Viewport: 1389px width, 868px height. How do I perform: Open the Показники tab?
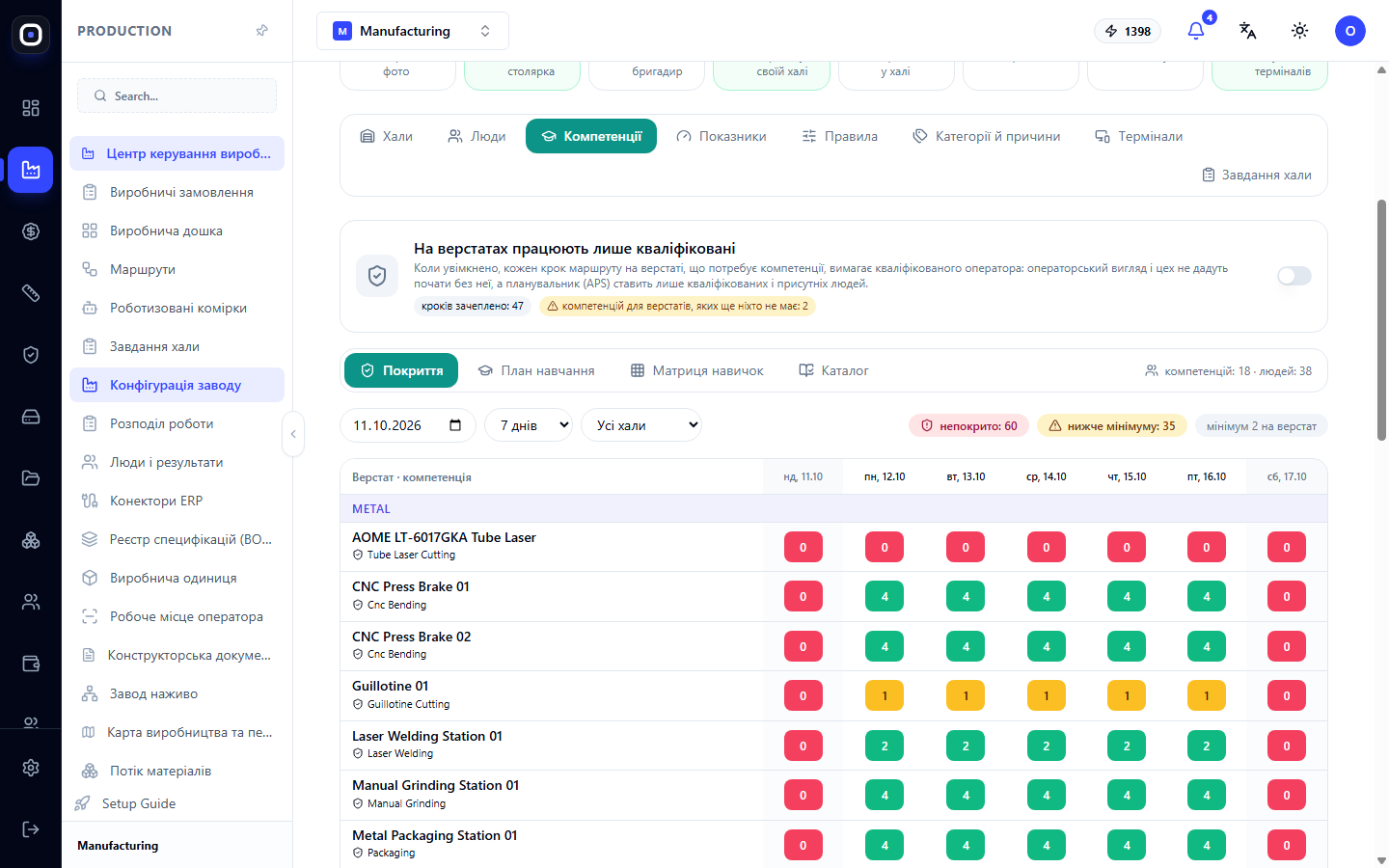[x=722, y=136]
